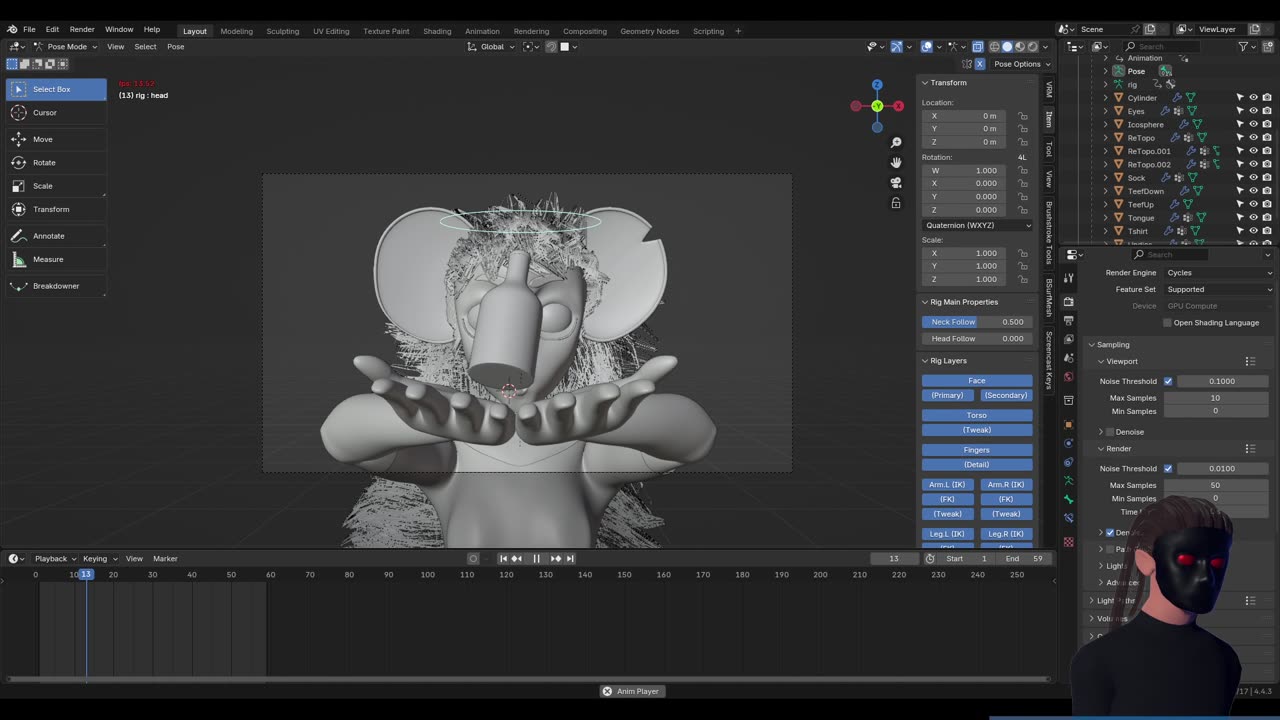Switch to the Sculpting workspace tab

tap(282, 31)
